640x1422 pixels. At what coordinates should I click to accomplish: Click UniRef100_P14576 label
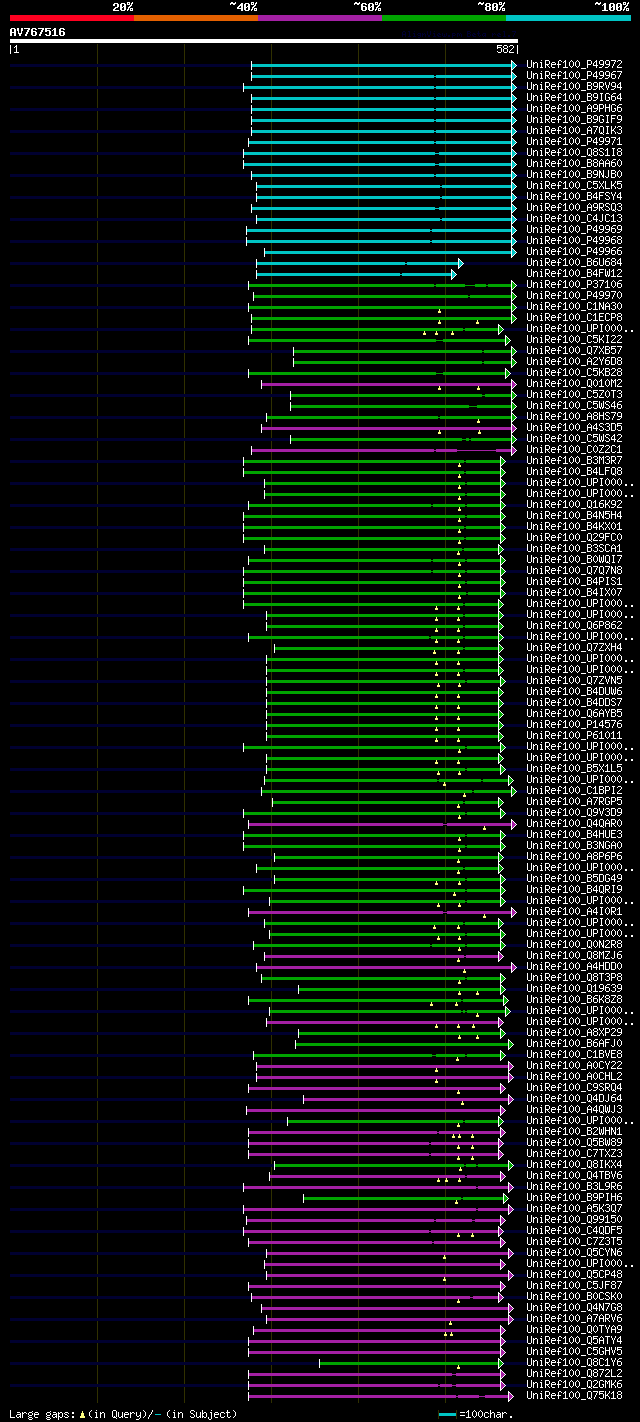coord(574,724)
